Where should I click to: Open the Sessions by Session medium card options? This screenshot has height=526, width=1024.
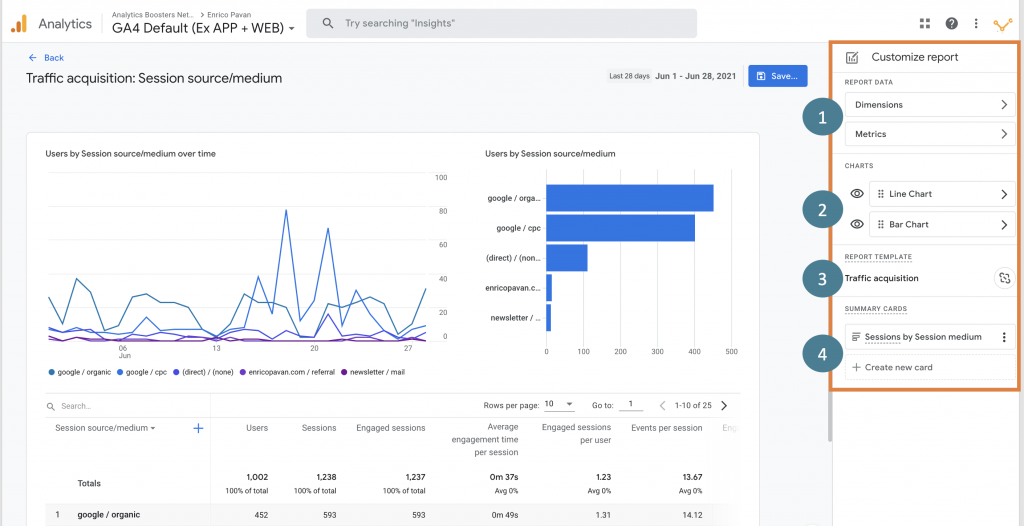[x=1004, y=337]
